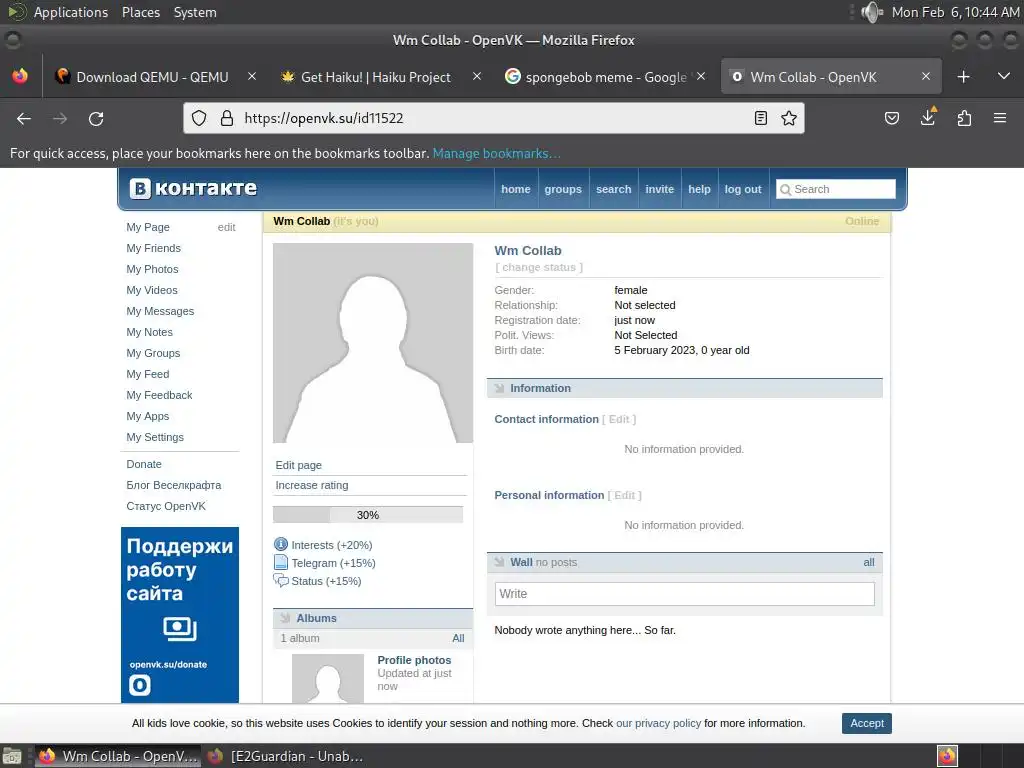Click the Telegram document icon
This screenshot has width=1024, height=768.
coord(281,562)
